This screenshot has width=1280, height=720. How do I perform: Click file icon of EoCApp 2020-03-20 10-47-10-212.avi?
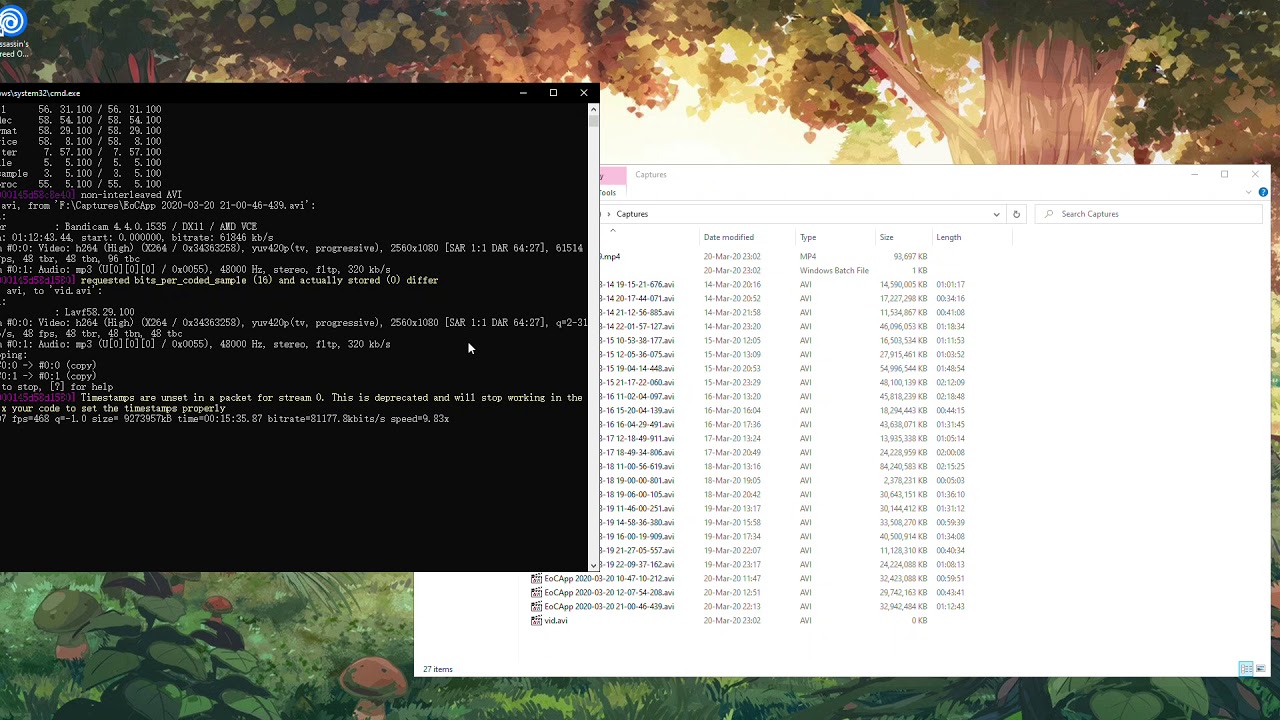point(536,578)
